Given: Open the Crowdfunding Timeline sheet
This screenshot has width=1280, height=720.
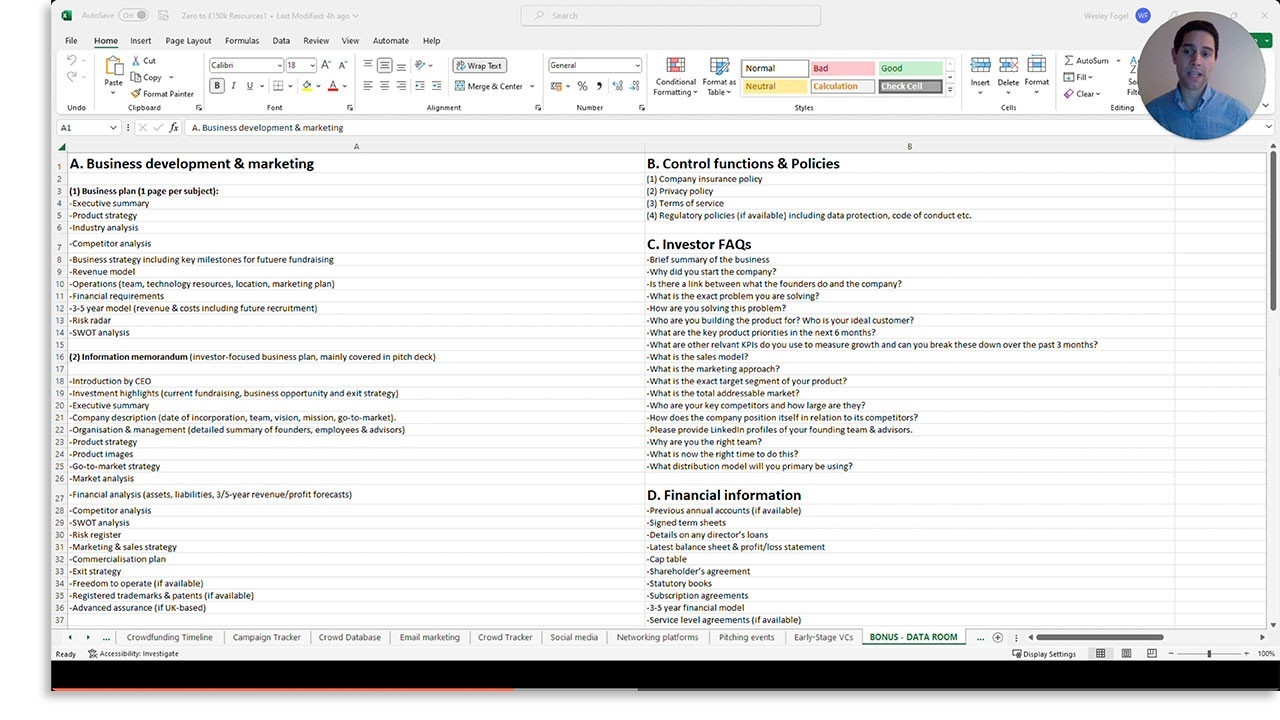Looking at the screenshot, I should (x=170, y=637).
